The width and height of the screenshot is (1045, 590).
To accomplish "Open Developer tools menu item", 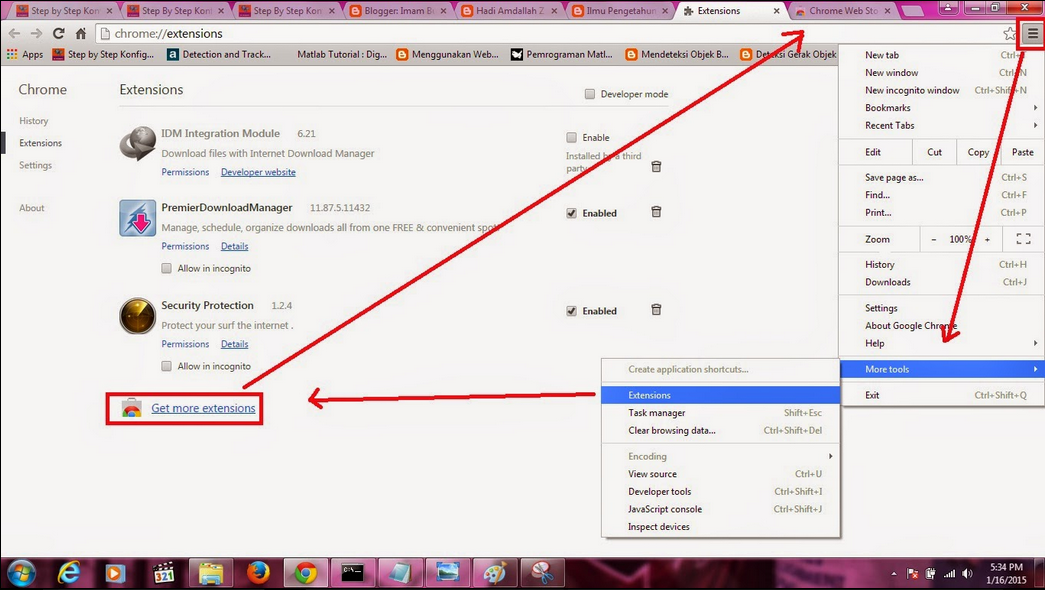I will pyautogui.click(x=720, y=491).
